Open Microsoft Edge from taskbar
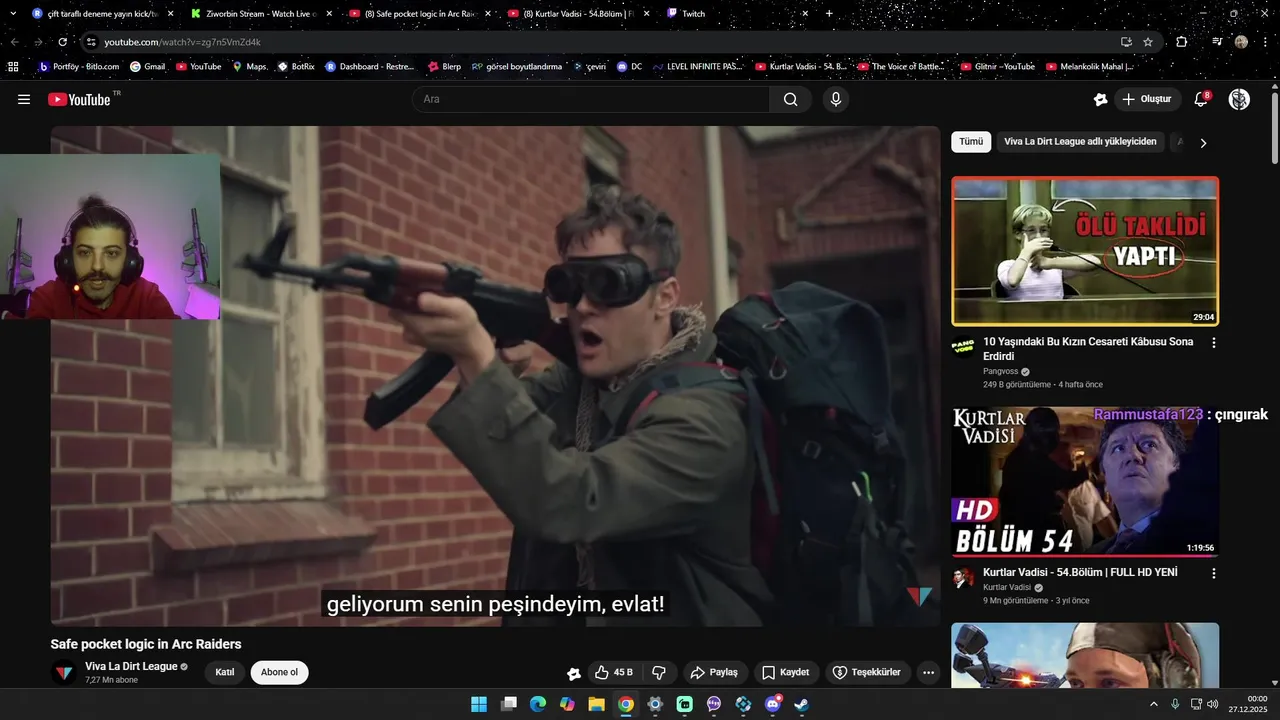1280x720 pixels. click(x=538, y=704)
